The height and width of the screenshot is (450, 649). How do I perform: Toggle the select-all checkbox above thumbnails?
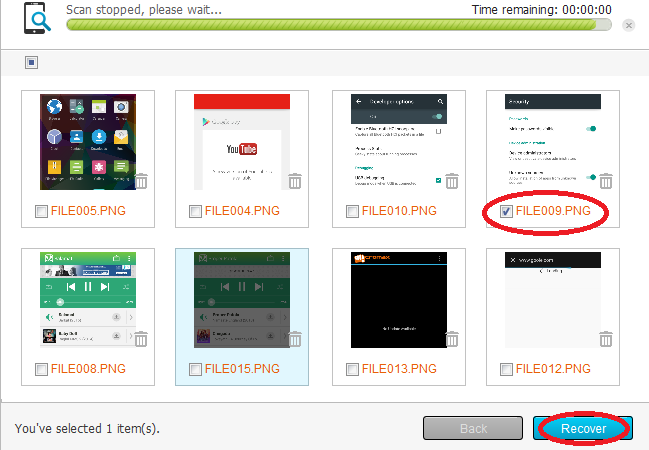[32, 62]
